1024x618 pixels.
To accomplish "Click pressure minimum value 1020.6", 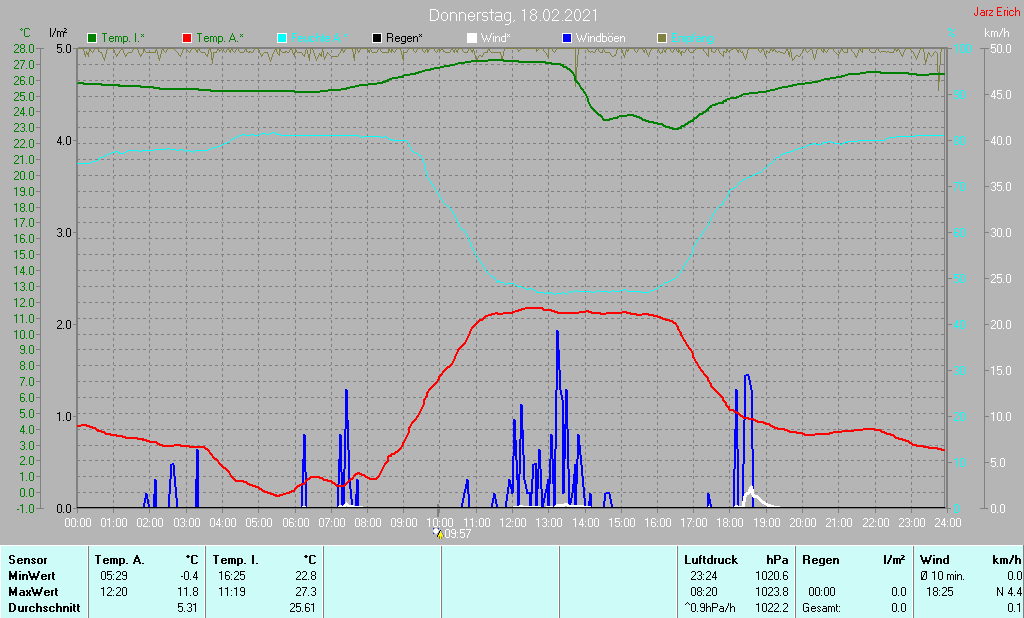I will click(x=772, y=576).
